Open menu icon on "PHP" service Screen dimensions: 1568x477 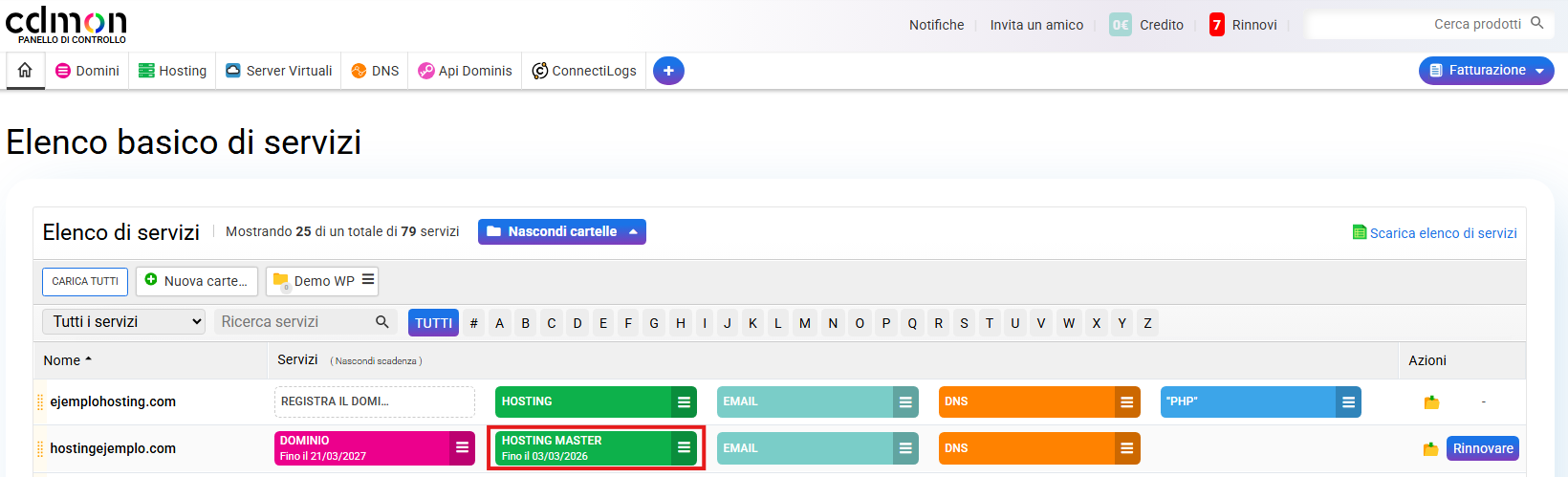coord(1348,402)
